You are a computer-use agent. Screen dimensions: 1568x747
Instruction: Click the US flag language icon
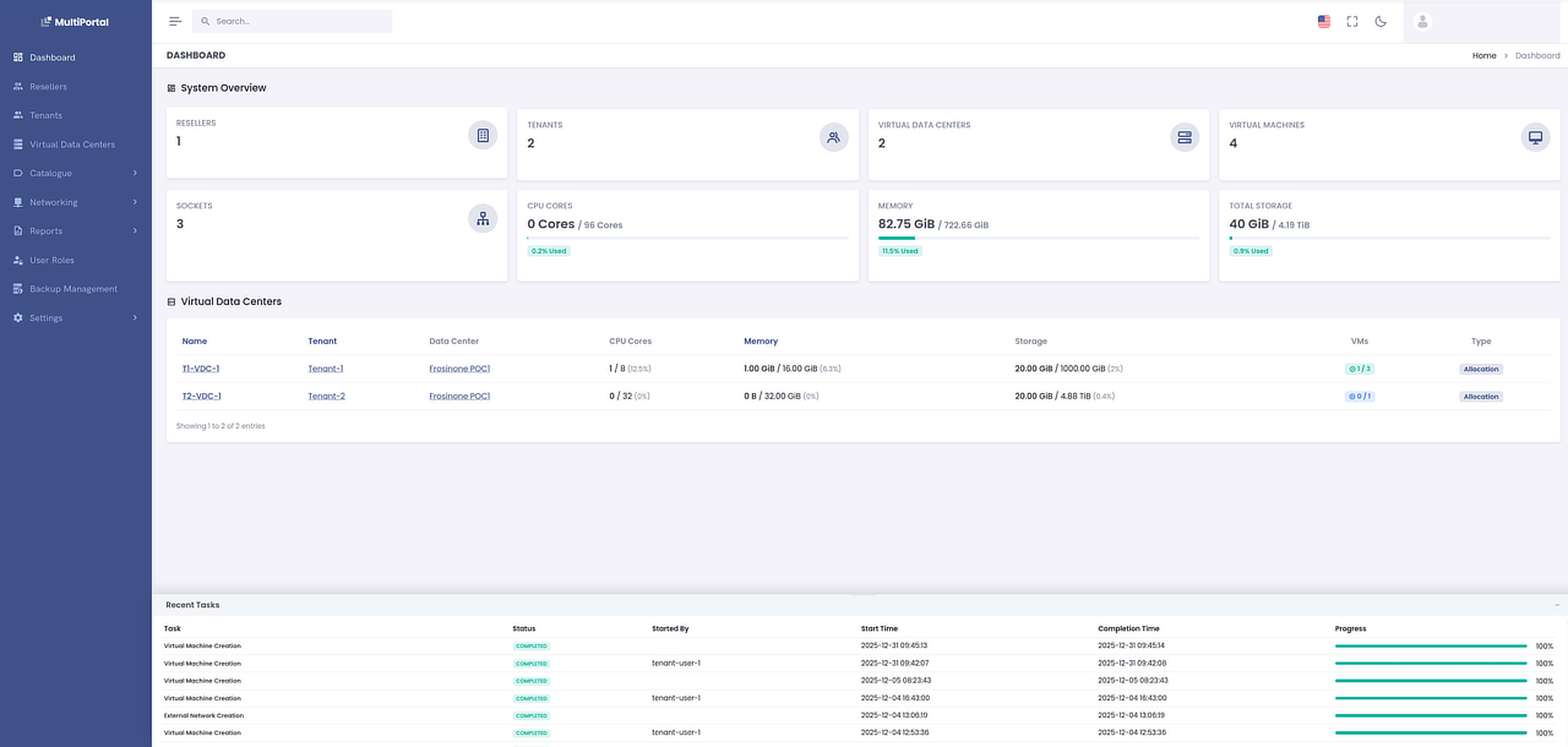1324,21
